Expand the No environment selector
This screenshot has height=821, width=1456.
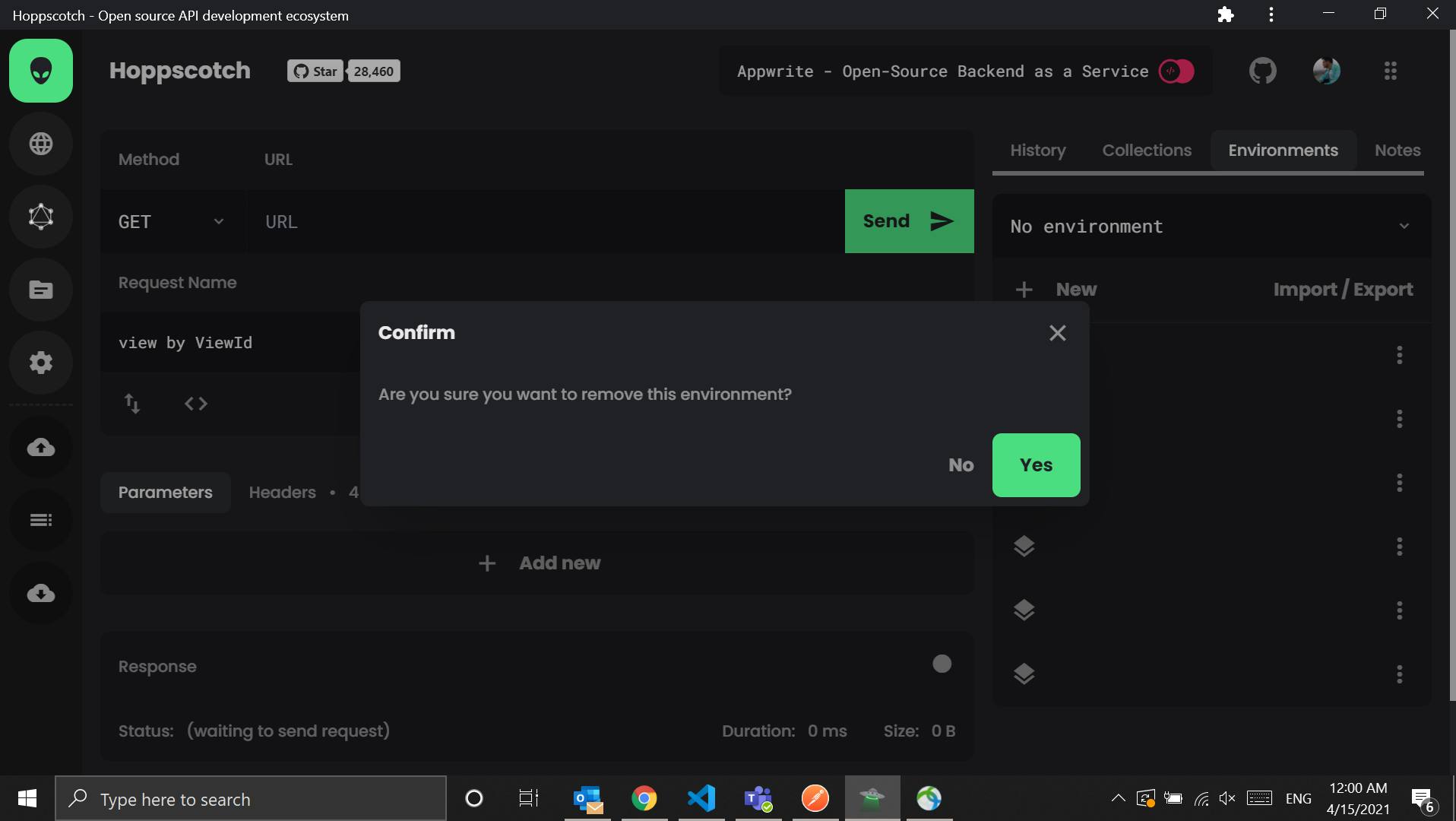[1211, 227]
